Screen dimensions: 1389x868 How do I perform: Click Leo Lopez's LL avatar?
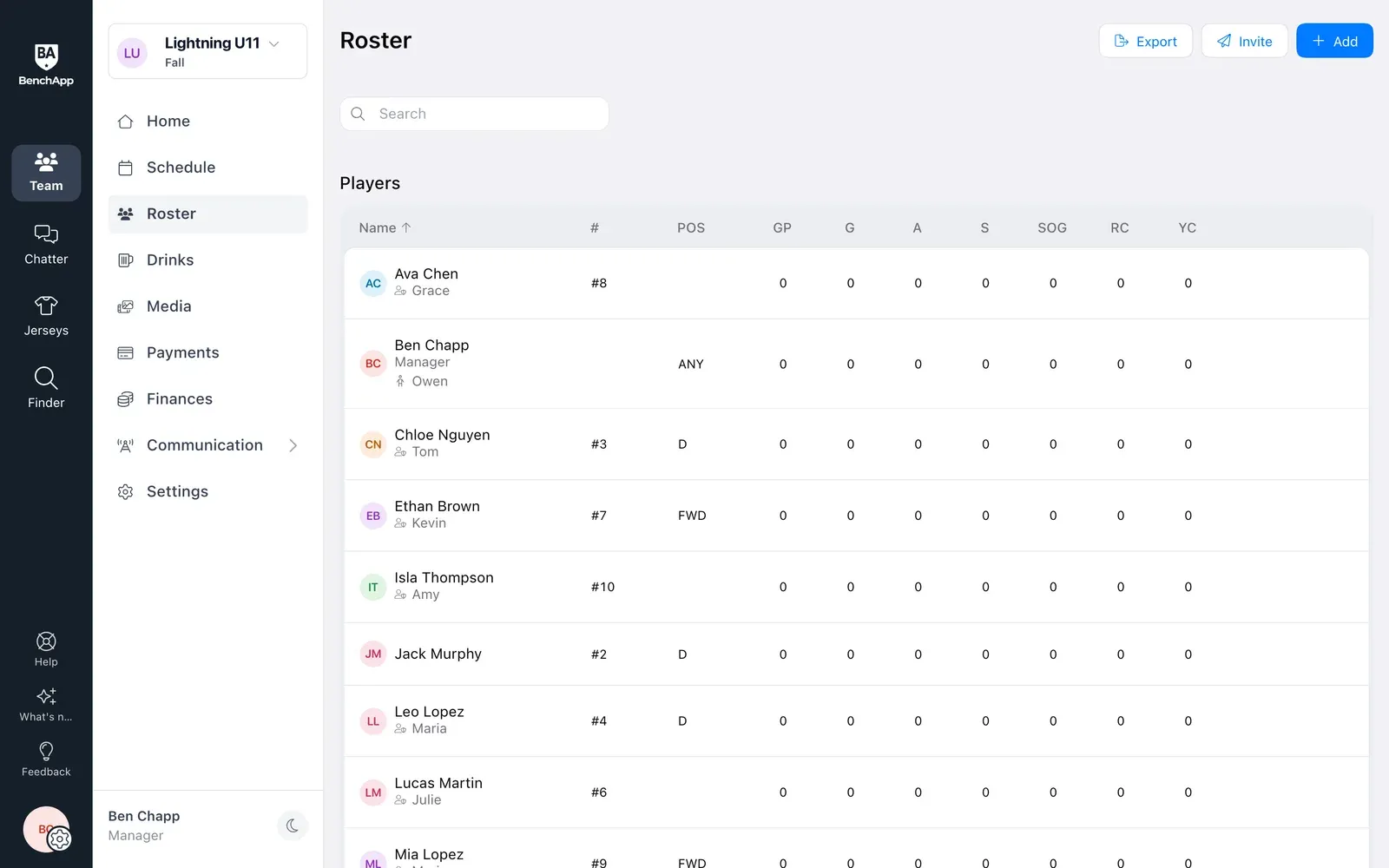tap(373, 721)
